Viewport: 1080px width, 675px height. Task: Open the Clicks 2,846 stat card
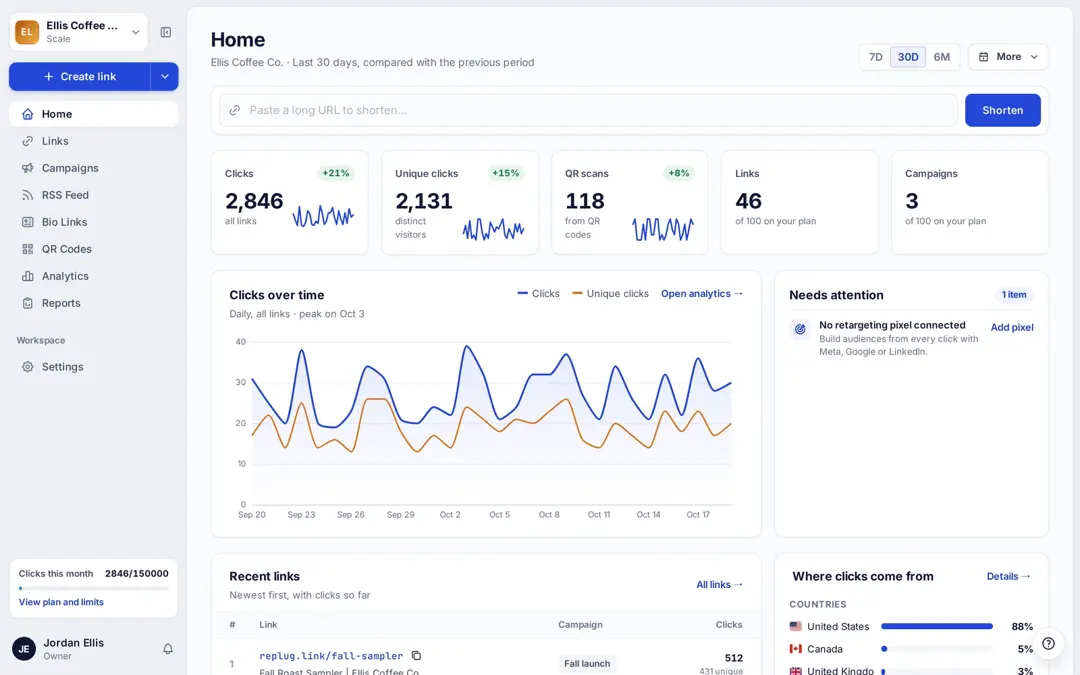pyautogui.click(x=289, y=202)
